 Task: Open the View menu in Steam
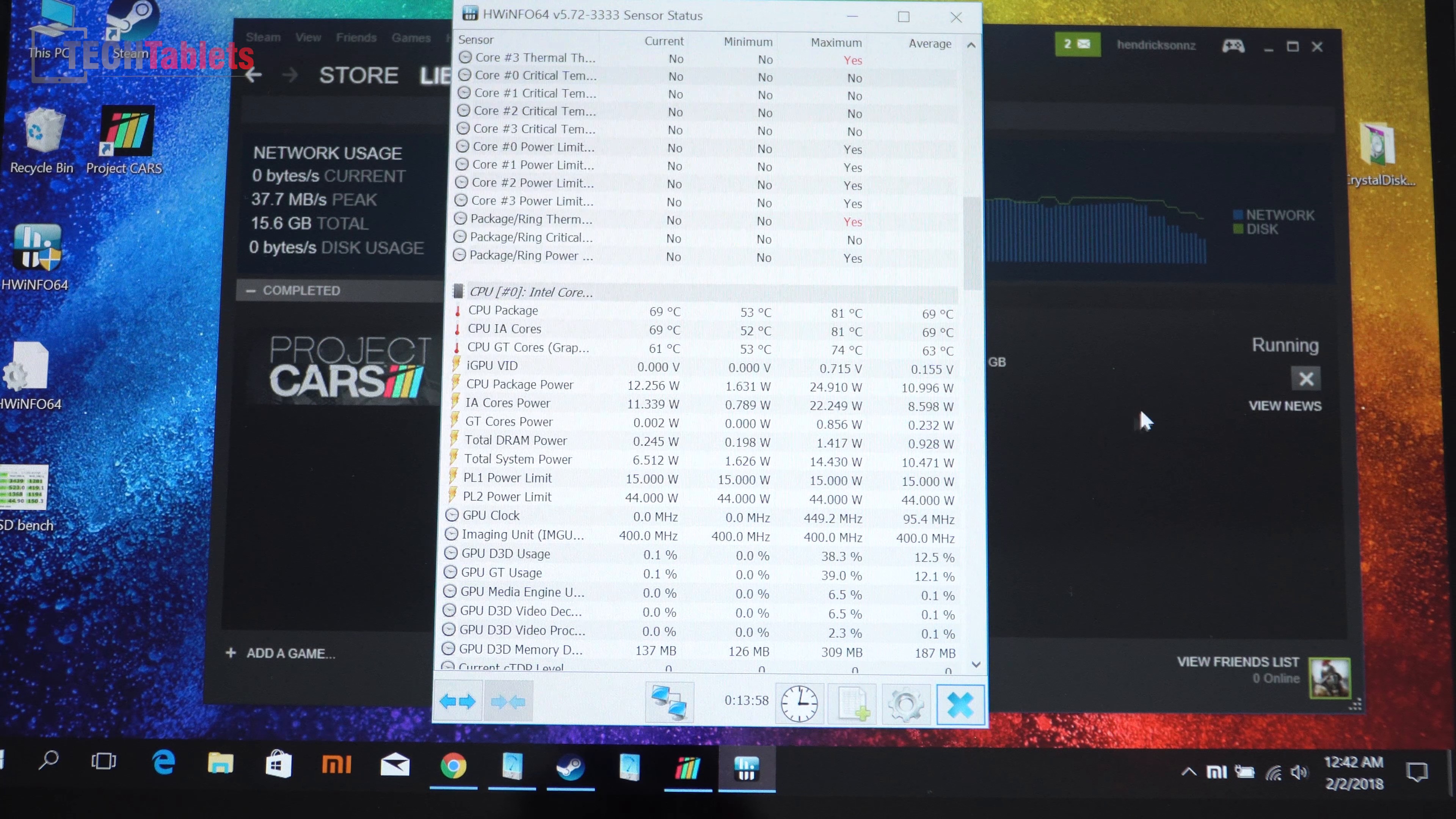308,37
